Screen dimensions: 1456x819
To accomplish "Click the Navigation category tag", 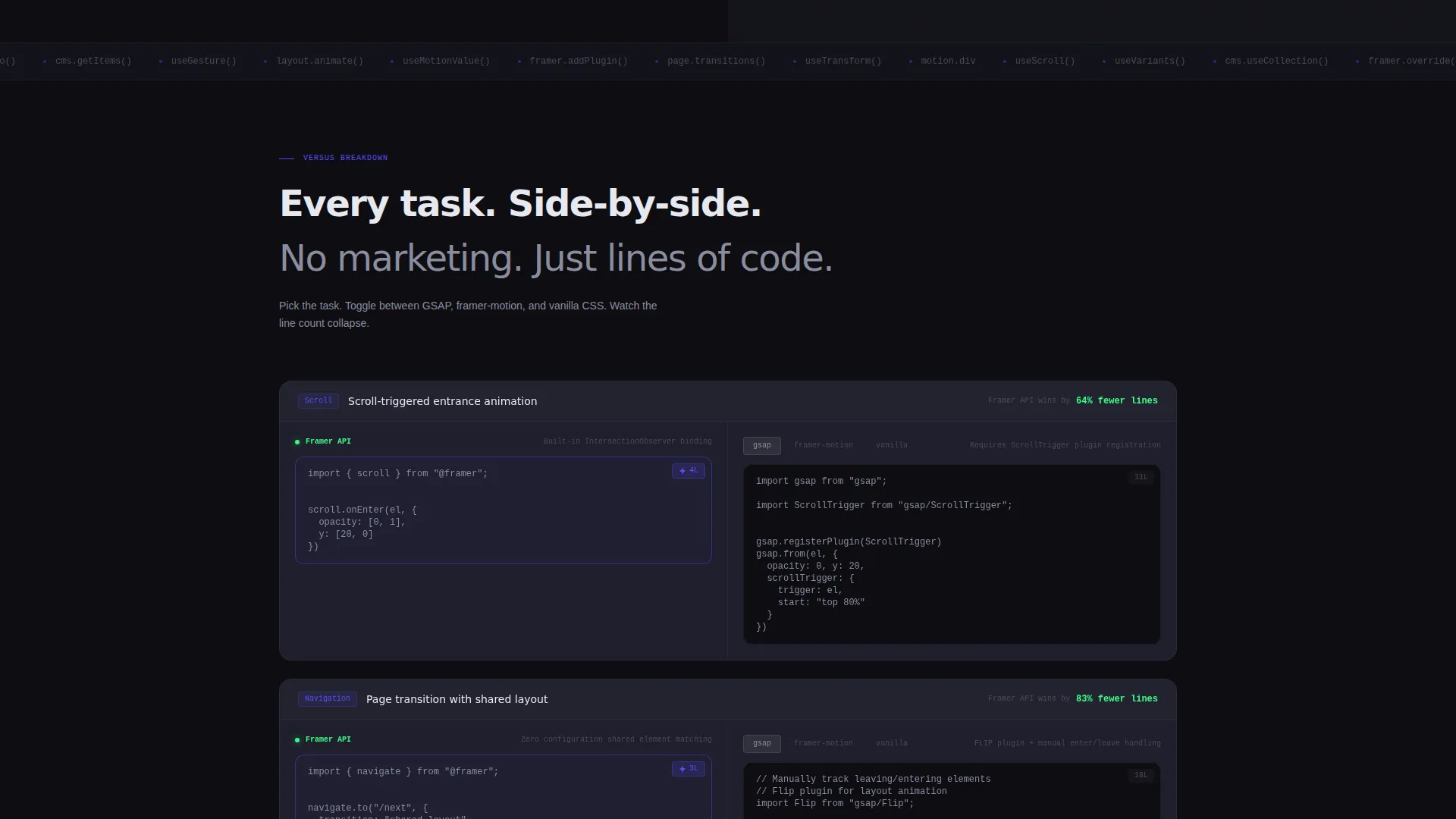I will coord(328,698).
